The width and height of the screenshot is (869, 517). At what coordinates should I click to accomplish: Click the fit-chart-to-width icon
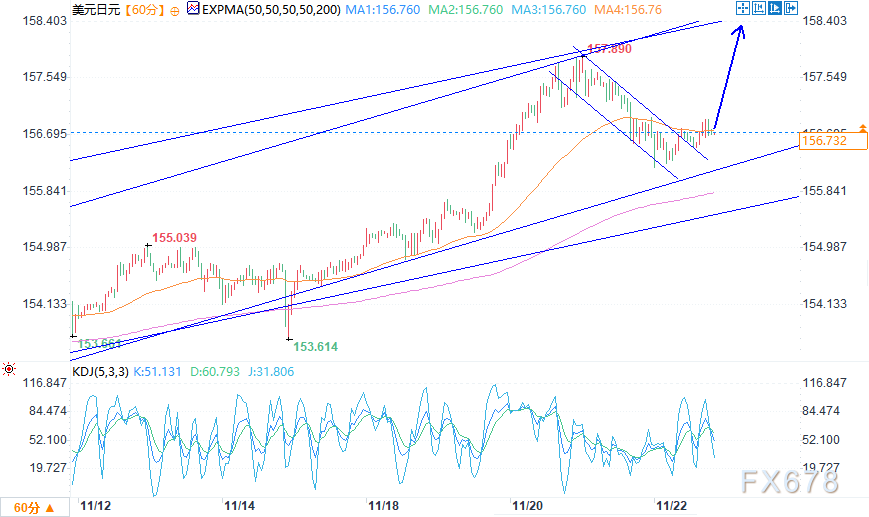(x=760, y=9)
